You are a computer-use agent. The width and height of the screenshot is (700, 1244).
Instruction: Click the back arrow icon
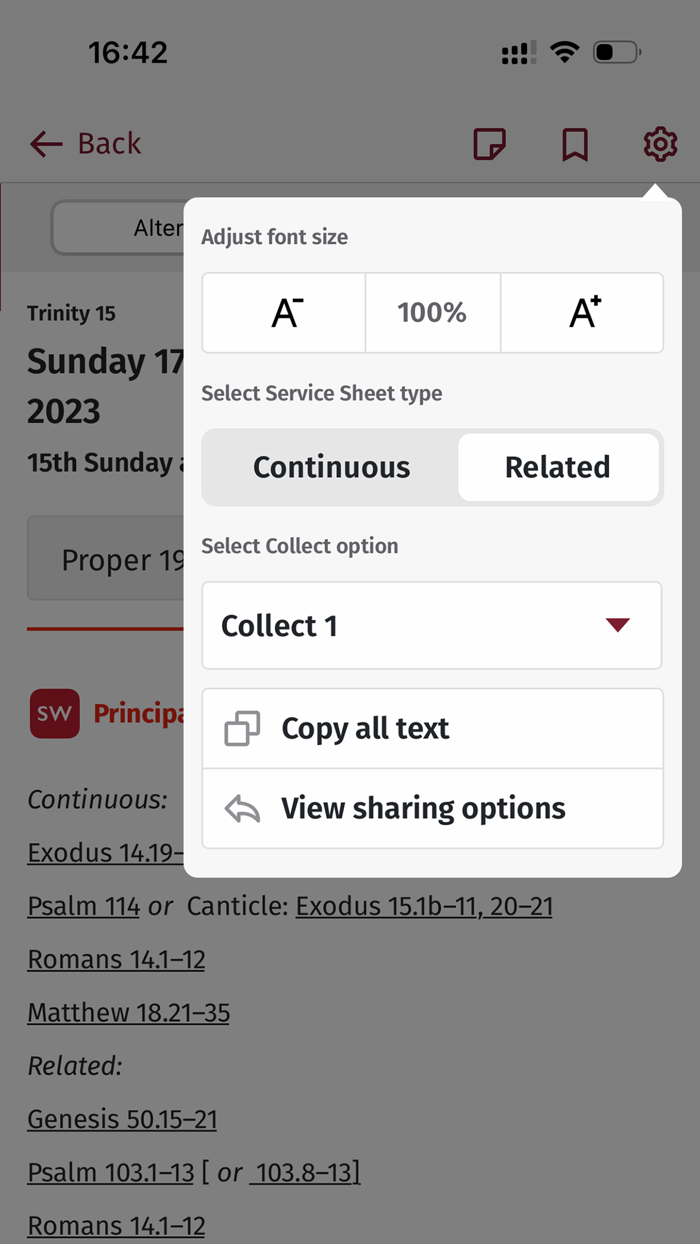45,144
